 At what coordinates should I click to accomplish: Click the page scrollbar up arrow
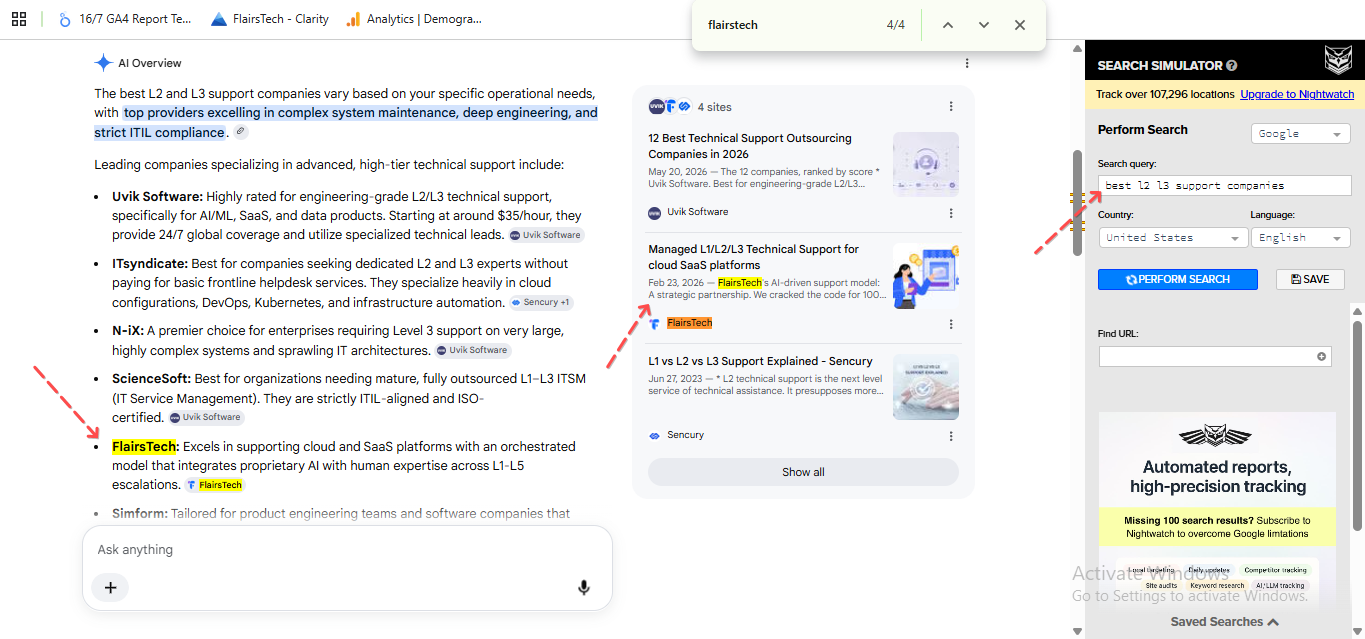[1077, 47]
